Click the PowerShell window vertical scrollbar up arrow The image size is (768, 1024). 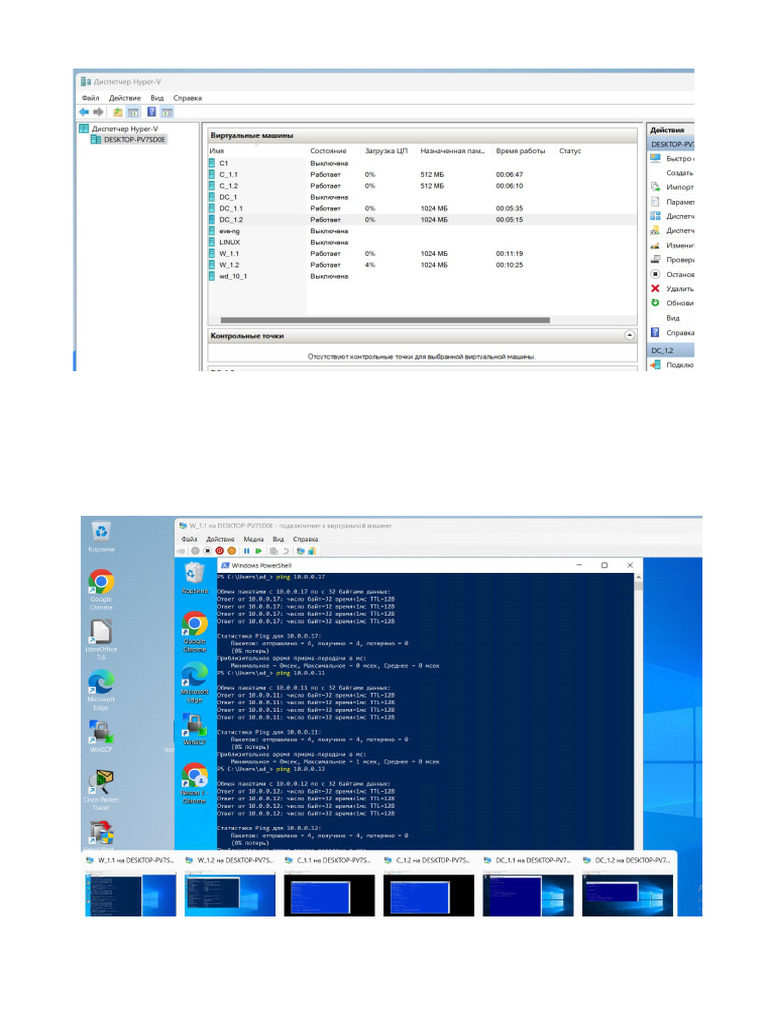(x=638, y=578)
